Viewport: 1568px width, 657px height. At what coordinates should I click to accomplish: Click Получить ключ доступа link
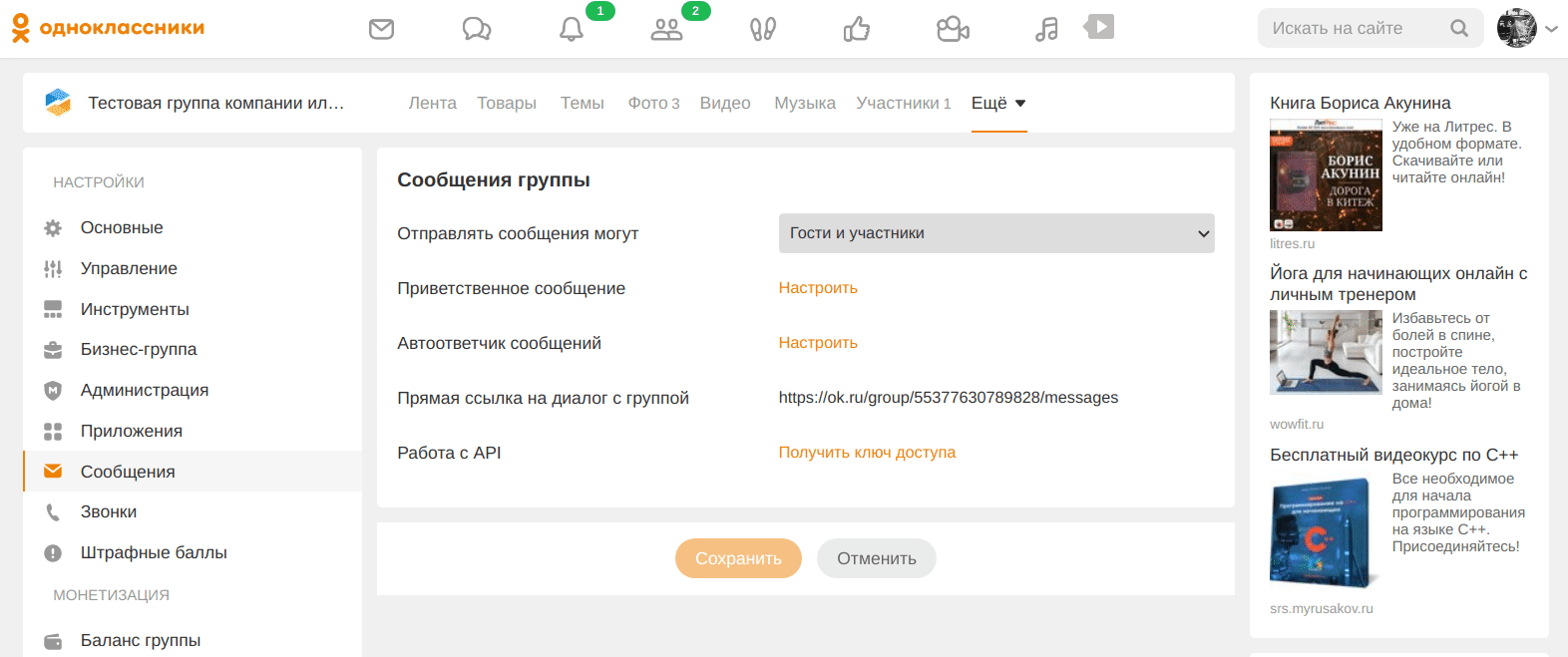click(x=867, y=453)
